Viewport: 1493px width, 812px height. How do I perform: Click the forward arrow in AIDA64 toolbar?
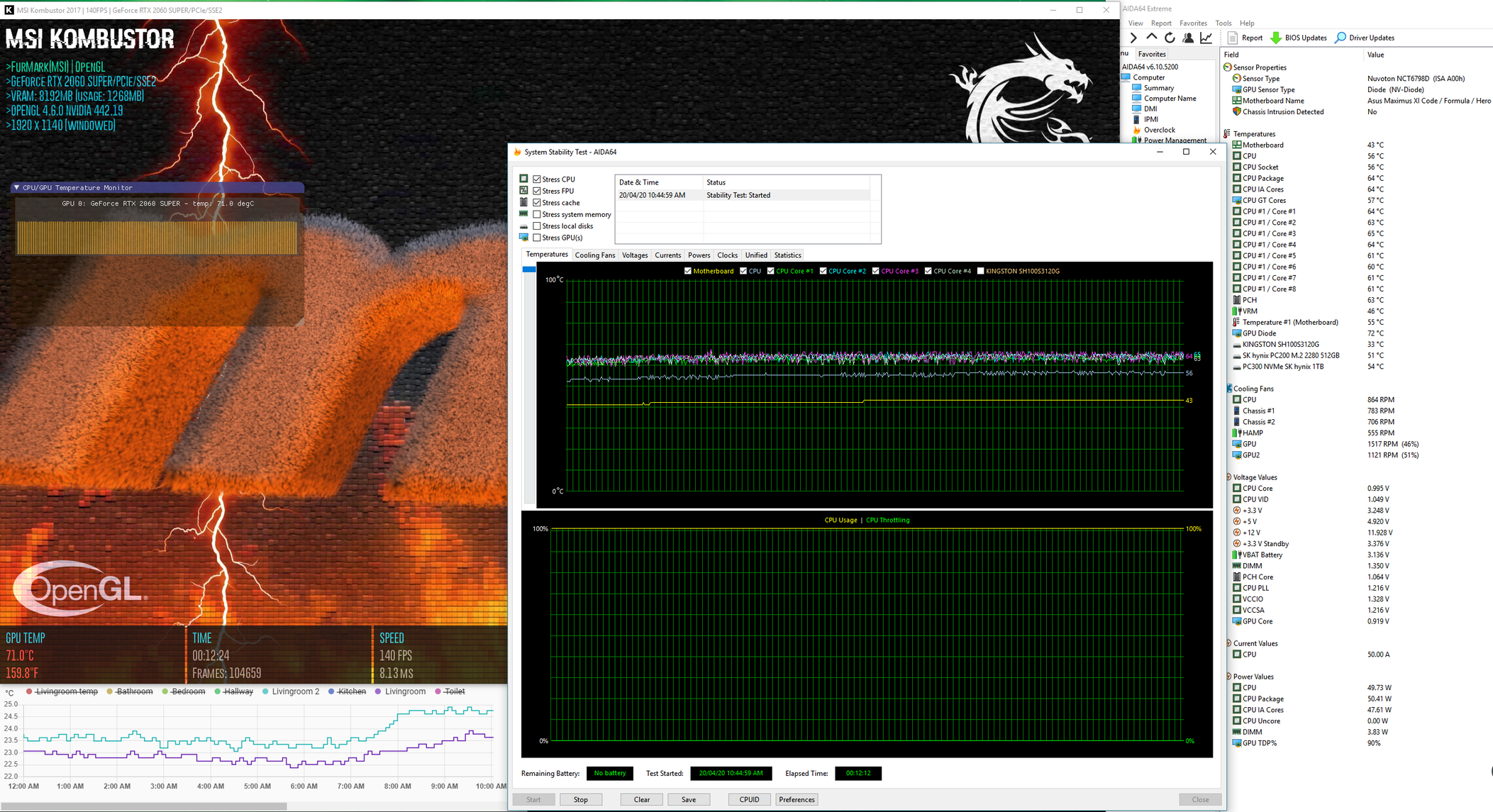click(1133, 38)
